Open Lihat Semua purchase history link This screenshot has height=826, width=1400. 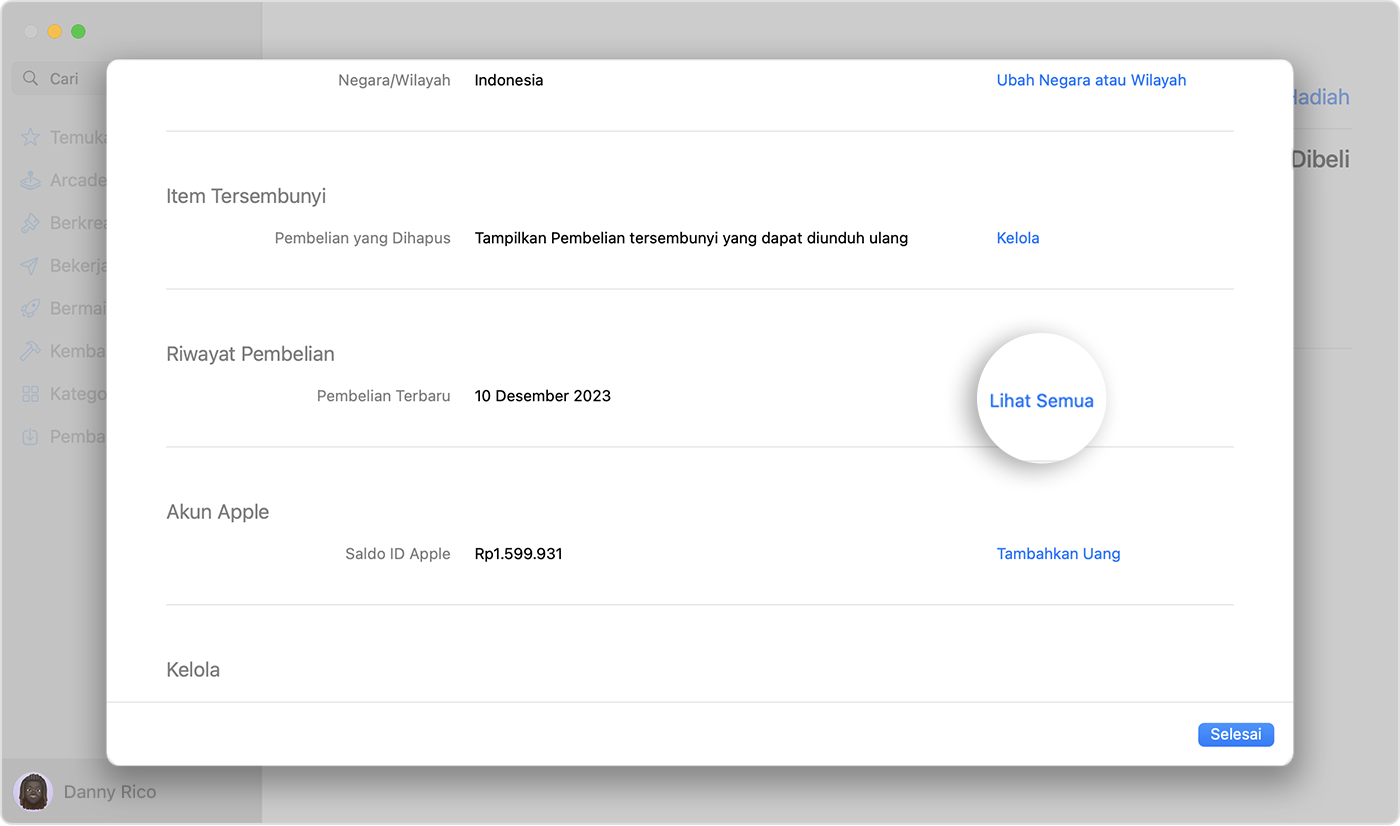1041,401
